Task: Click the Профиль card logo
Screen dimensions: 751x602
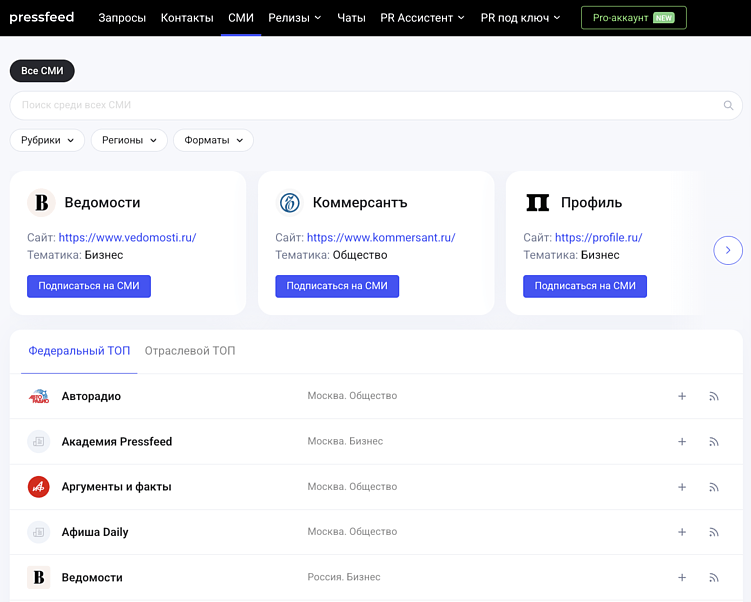Action: click(537, 203)
